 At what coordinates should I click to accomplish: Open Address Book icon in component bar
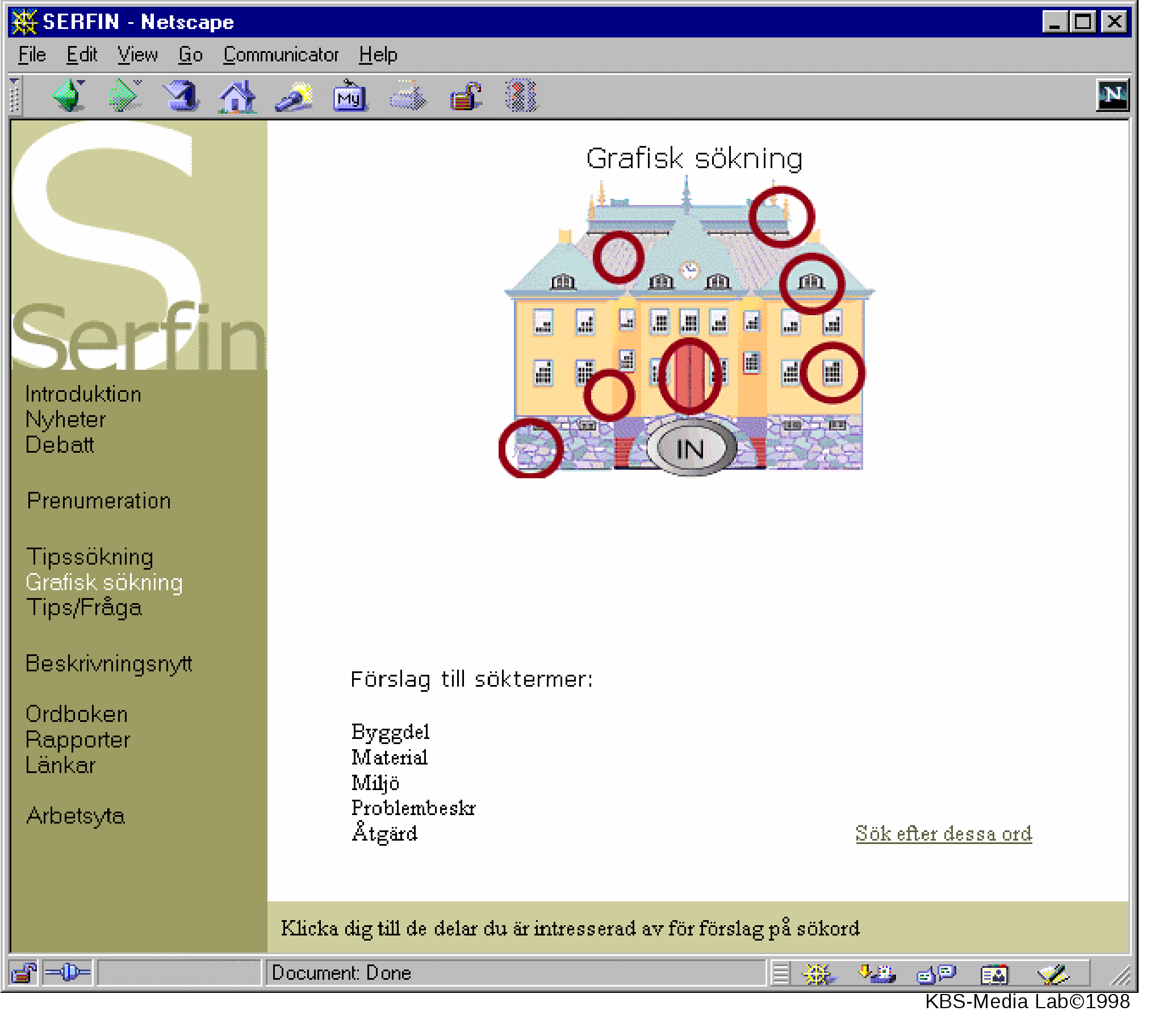click(x=995, y=976)
